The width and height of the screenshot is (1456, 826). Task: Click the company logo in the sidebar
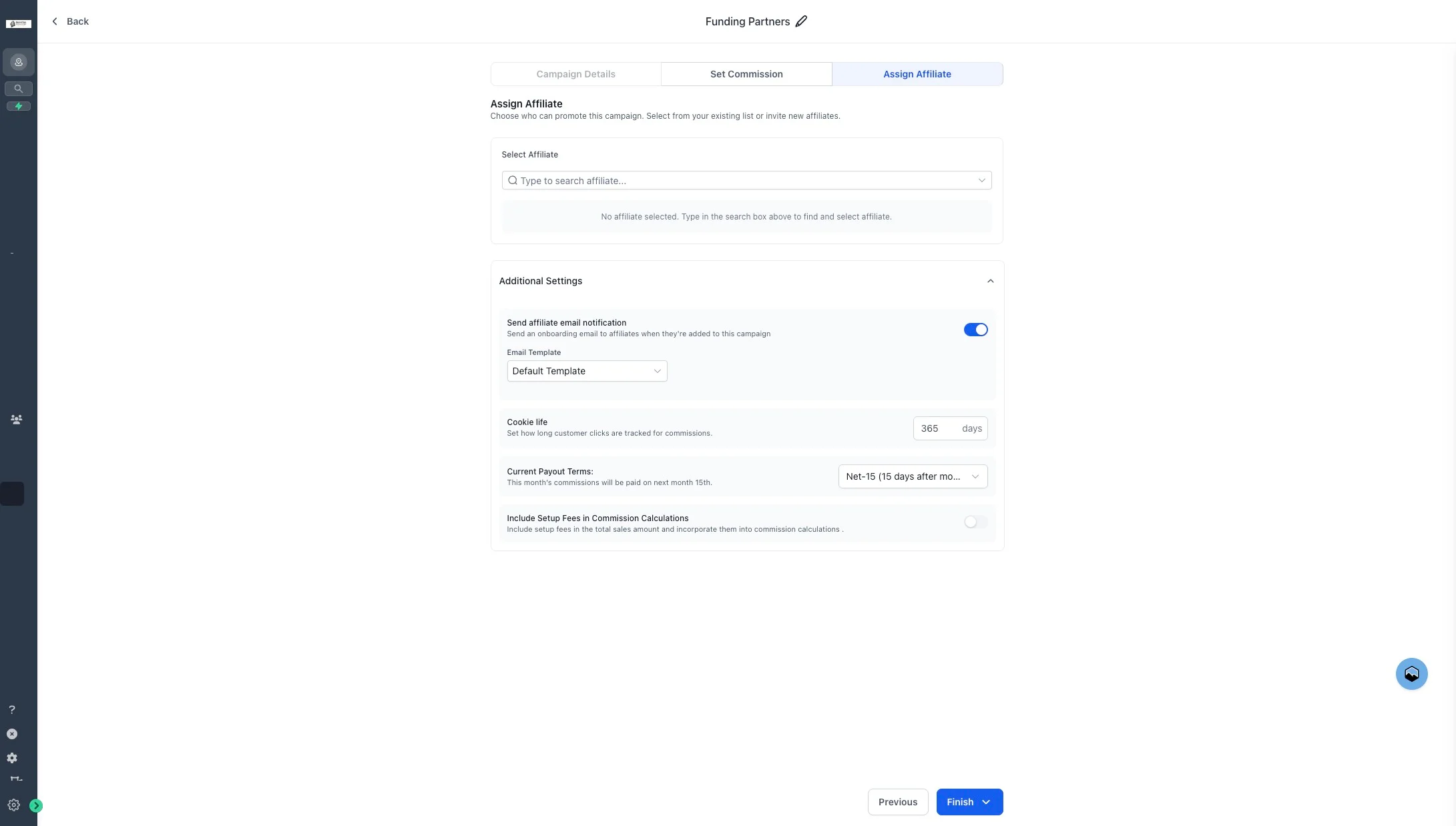(19, 24)
